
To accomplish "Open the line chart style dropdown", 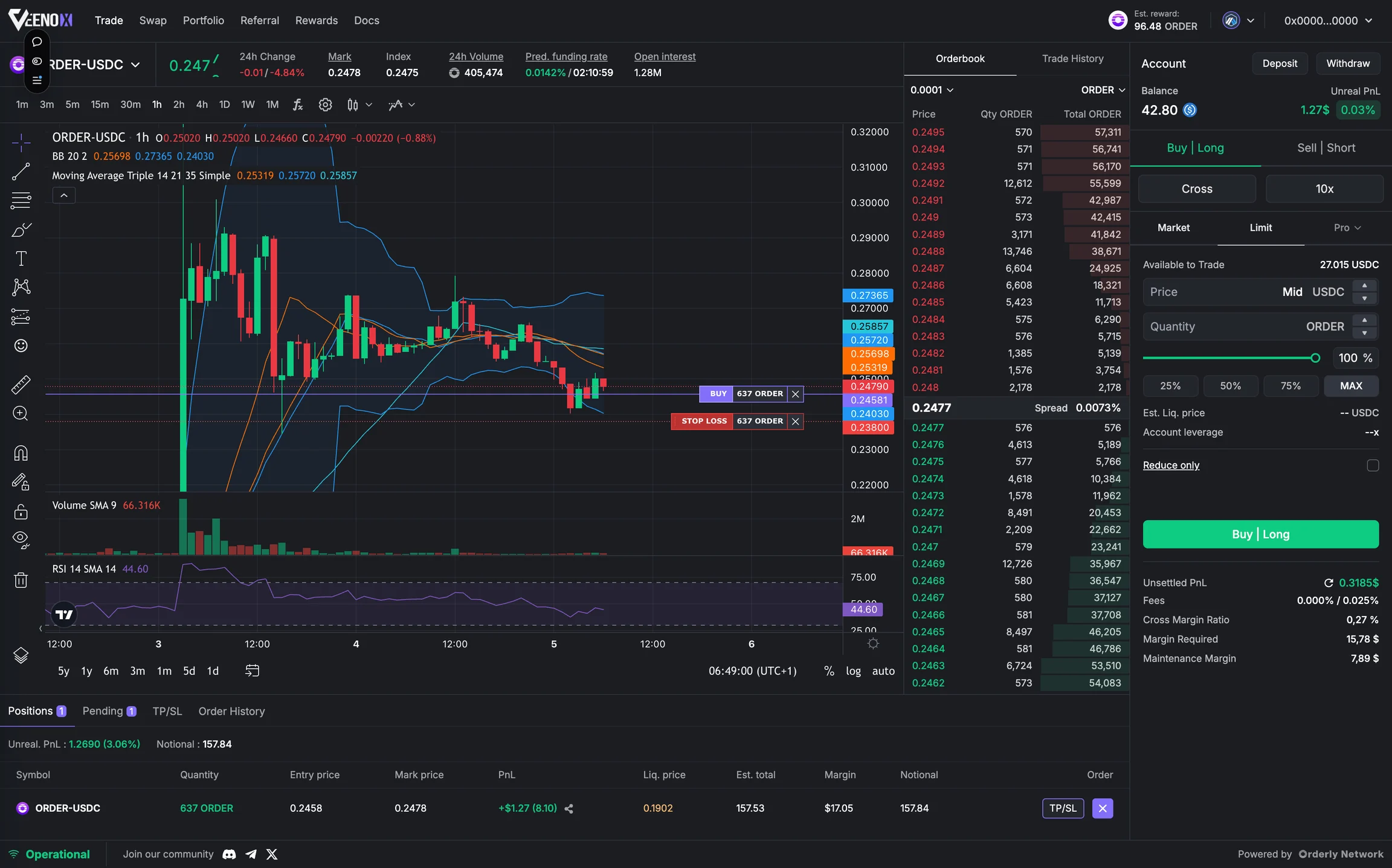I will point(402,105).
